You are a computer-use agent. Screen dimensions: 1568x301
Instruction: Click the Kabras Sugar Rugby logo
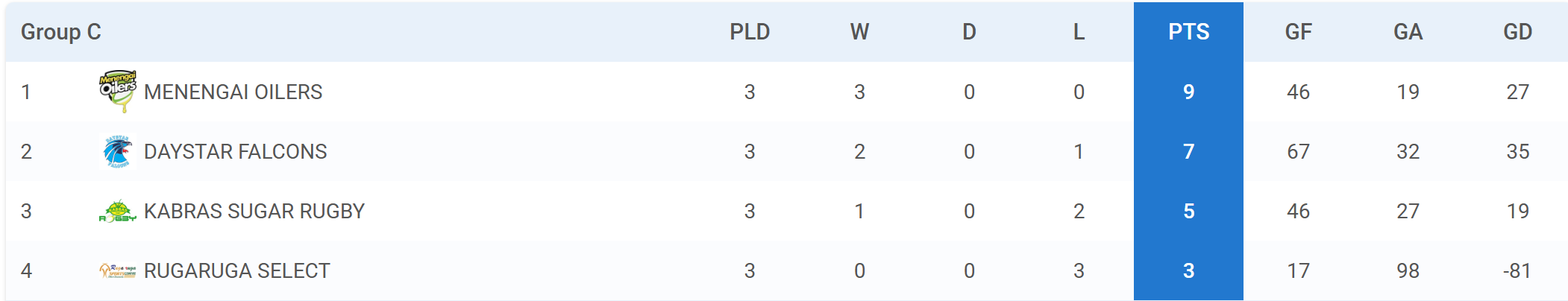coord(118,212)
